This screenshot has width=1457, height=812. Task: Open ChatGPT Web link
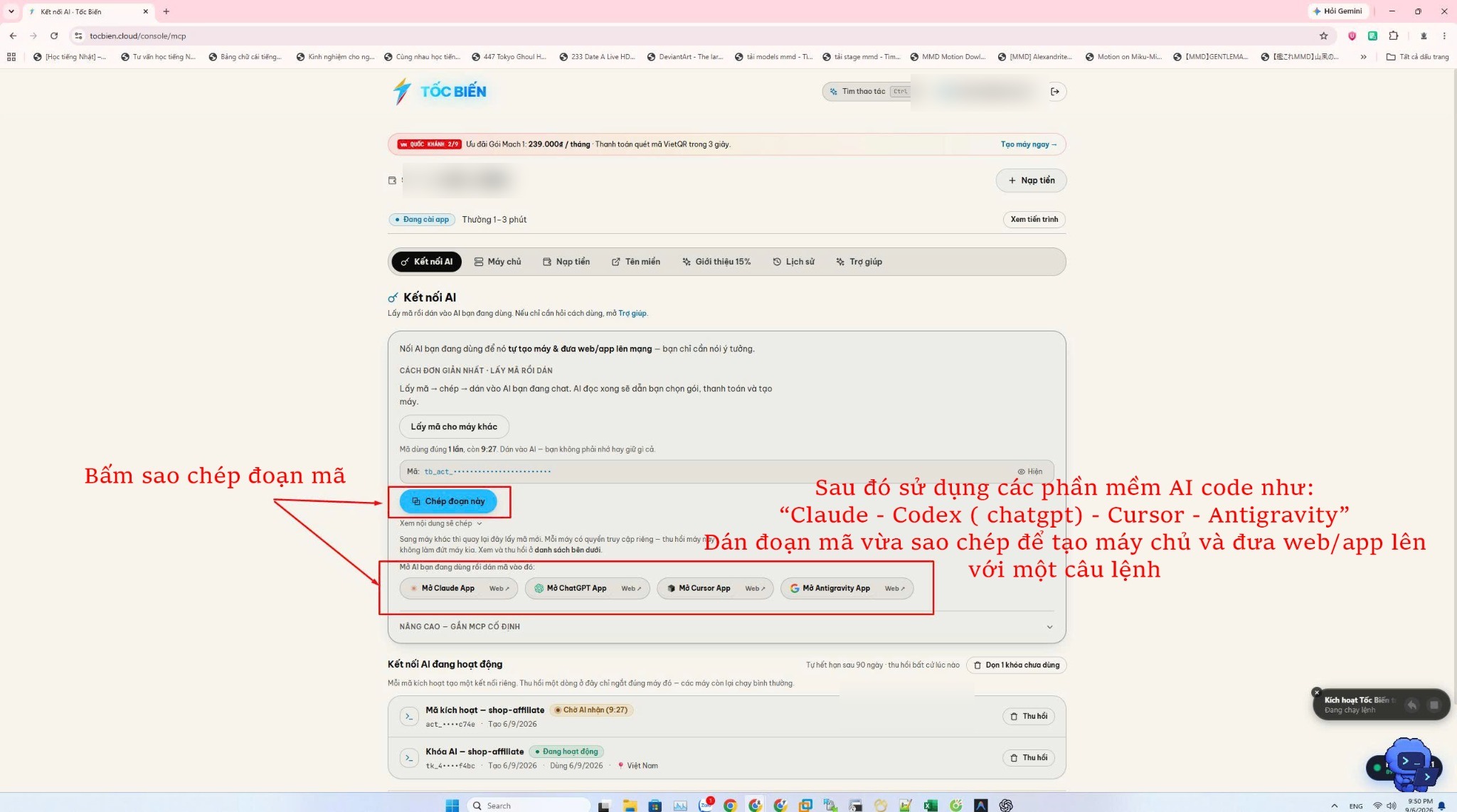[x=631, y=589]
